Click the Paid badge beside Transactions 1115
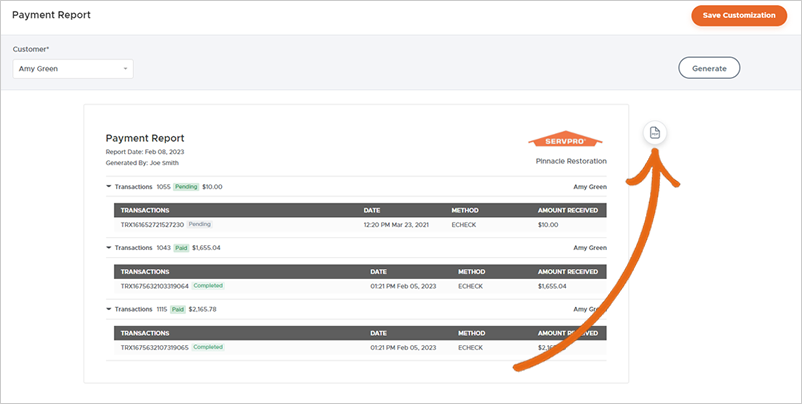Screen dimensions: 802x404 (177, 309)
